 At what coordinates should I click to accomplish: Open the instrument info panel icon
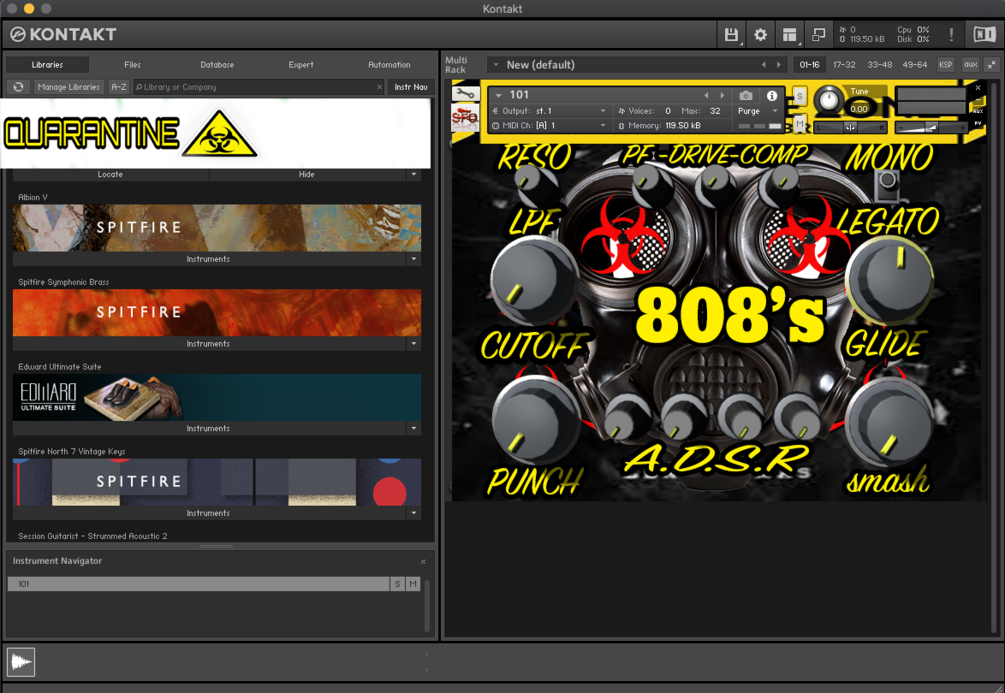(x=772, y=96)
